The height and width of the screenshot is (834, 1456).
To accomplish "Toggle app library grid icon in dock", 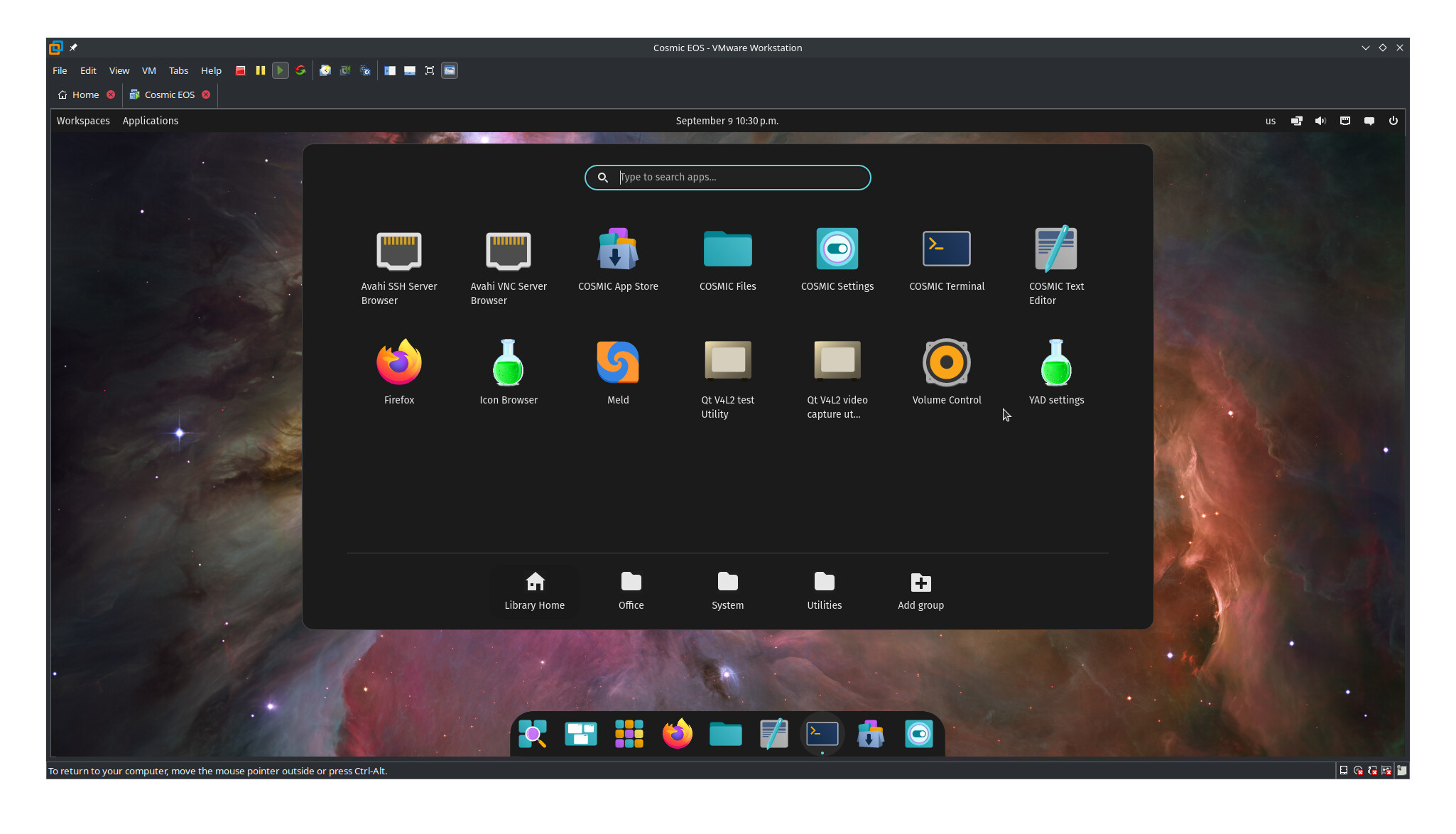I will coord(629,734).
